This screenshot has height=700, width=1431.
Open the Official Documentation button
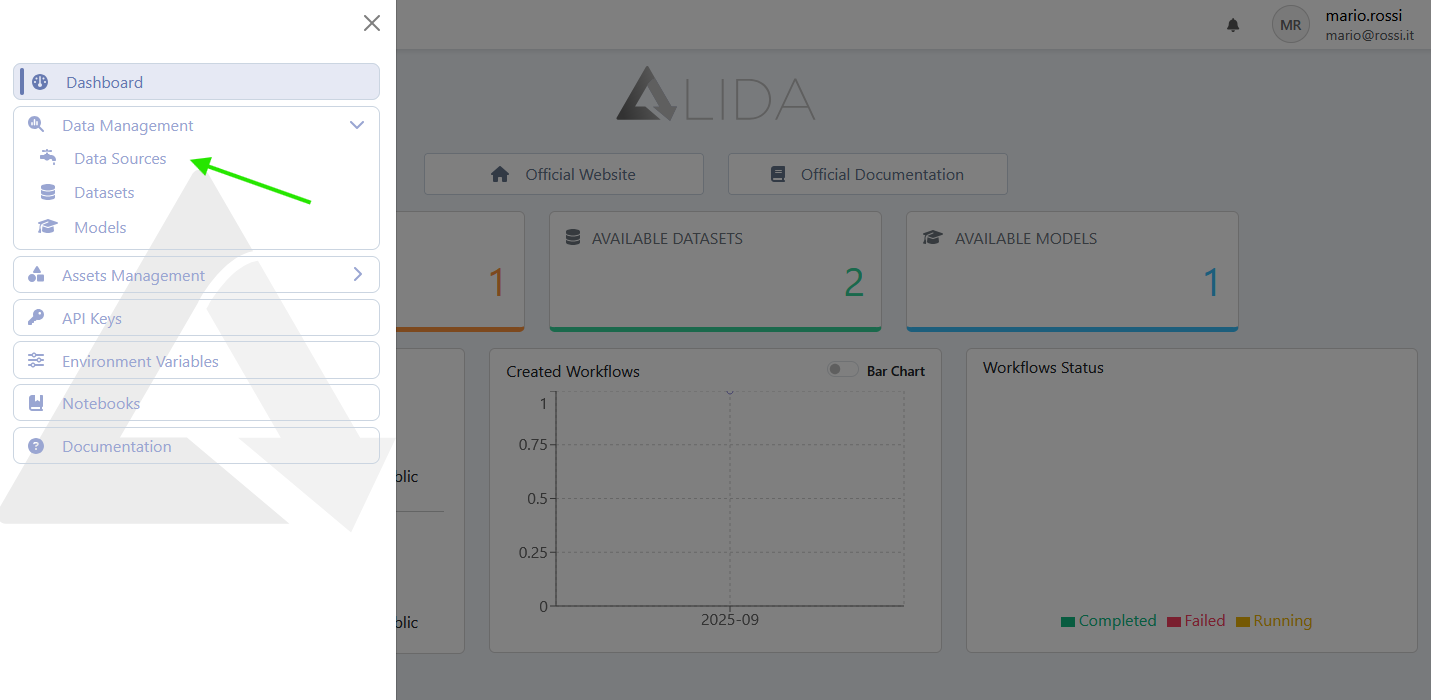868,174
